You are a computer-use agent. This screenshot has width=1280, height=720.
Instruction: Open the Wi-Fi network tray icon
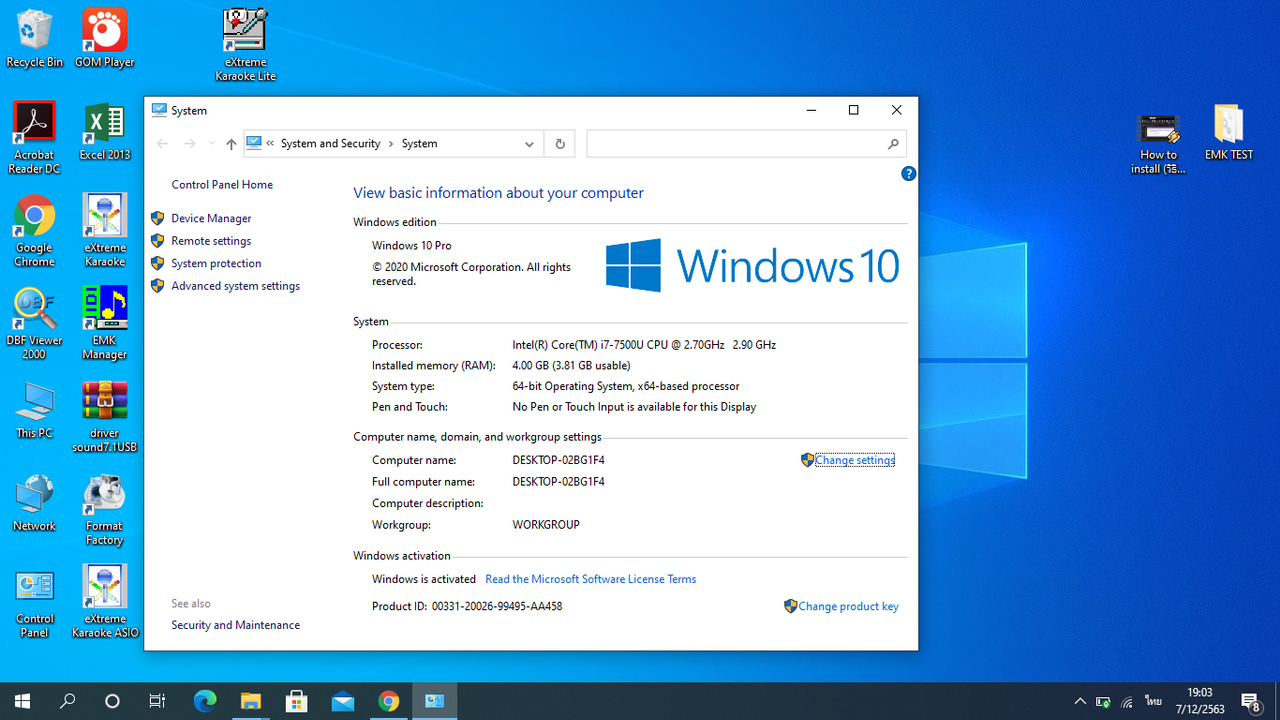1128,702
